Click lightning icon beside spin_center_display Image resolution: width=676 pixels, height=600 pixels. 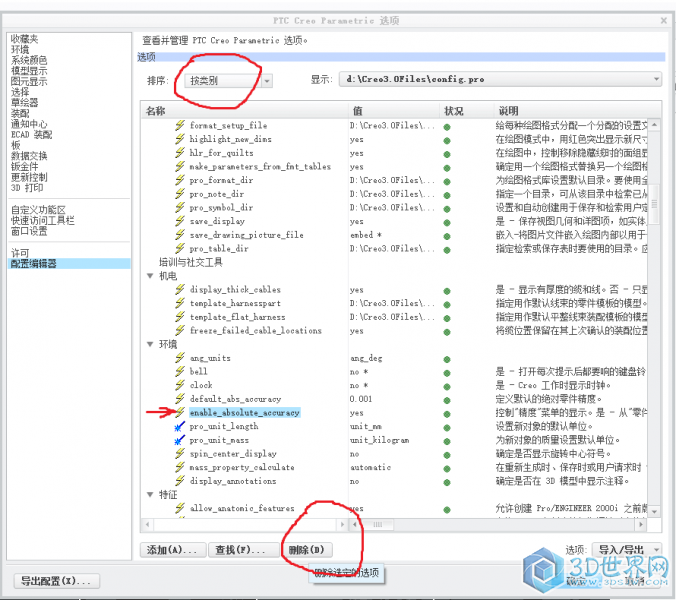[x=180, y=454]
